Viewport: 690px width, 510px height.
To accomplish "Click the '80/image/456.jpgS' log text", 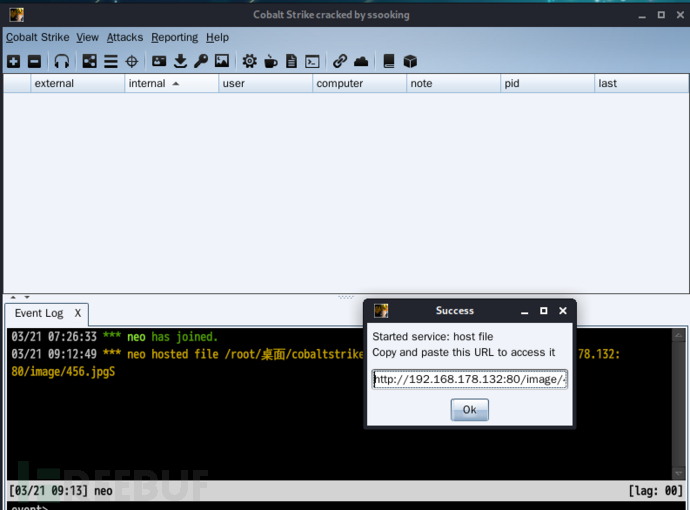I will 63,372.
